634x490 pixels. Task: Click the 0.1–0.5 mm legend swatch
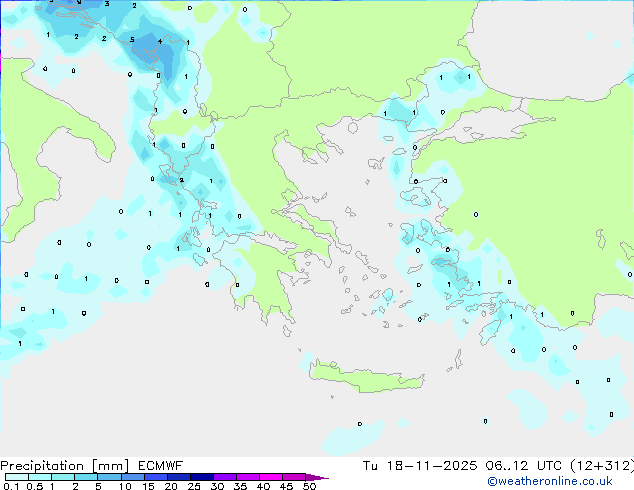(17, 477)
